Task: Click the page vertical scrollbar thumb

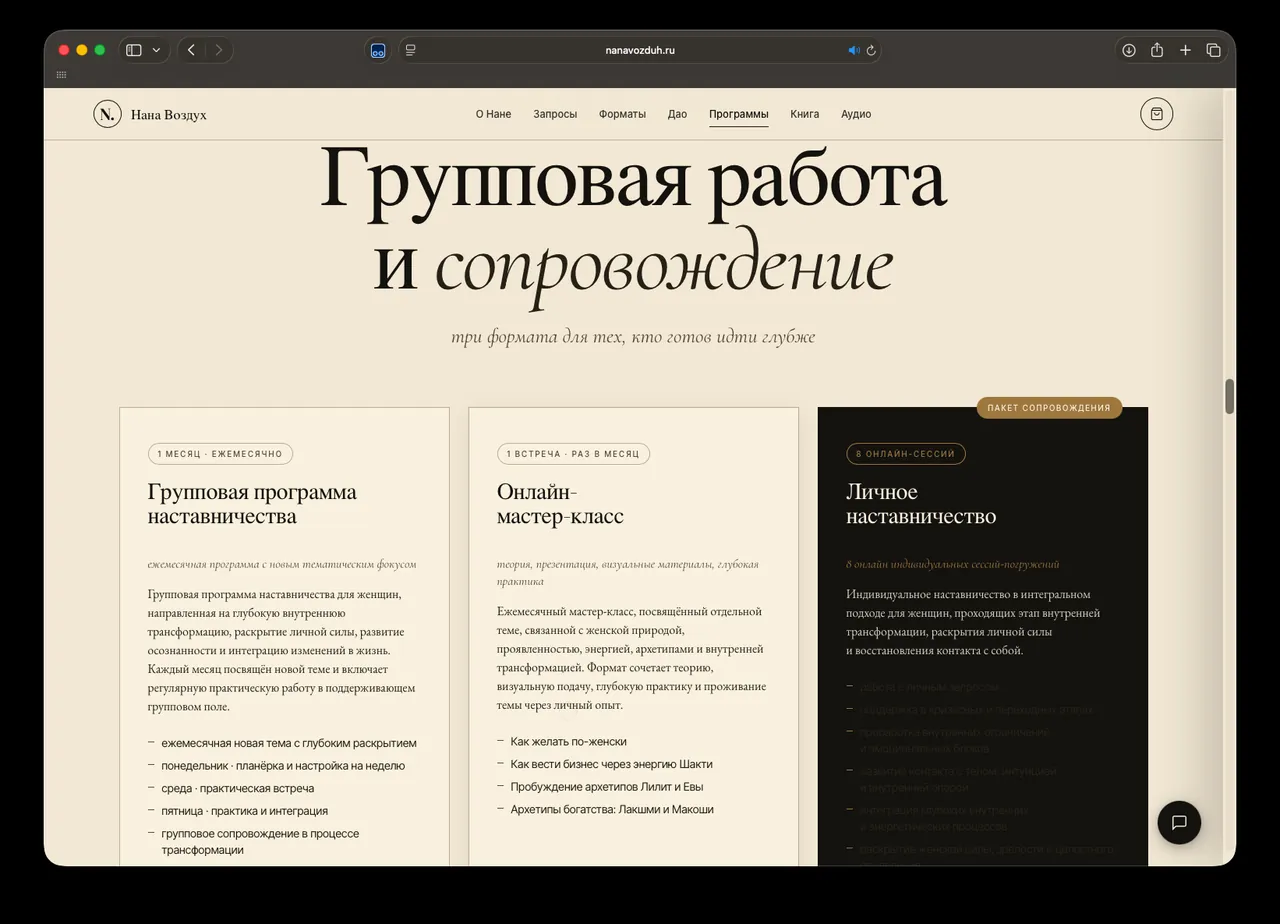Action: (x=1230, y=396)
